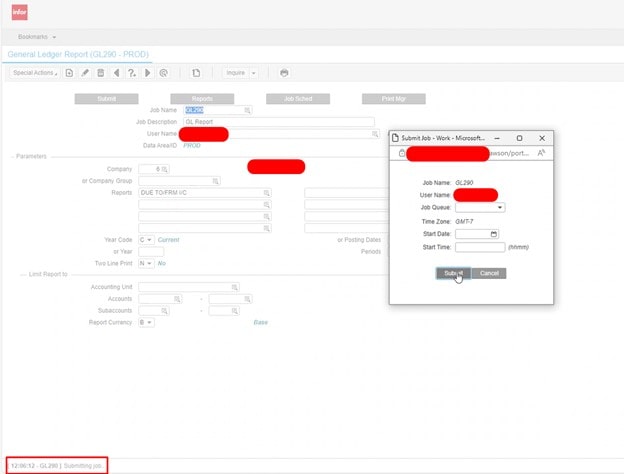The image size is (624, 474).
Task: Expand the Inquire dropdown arrow
Action: 254,73
